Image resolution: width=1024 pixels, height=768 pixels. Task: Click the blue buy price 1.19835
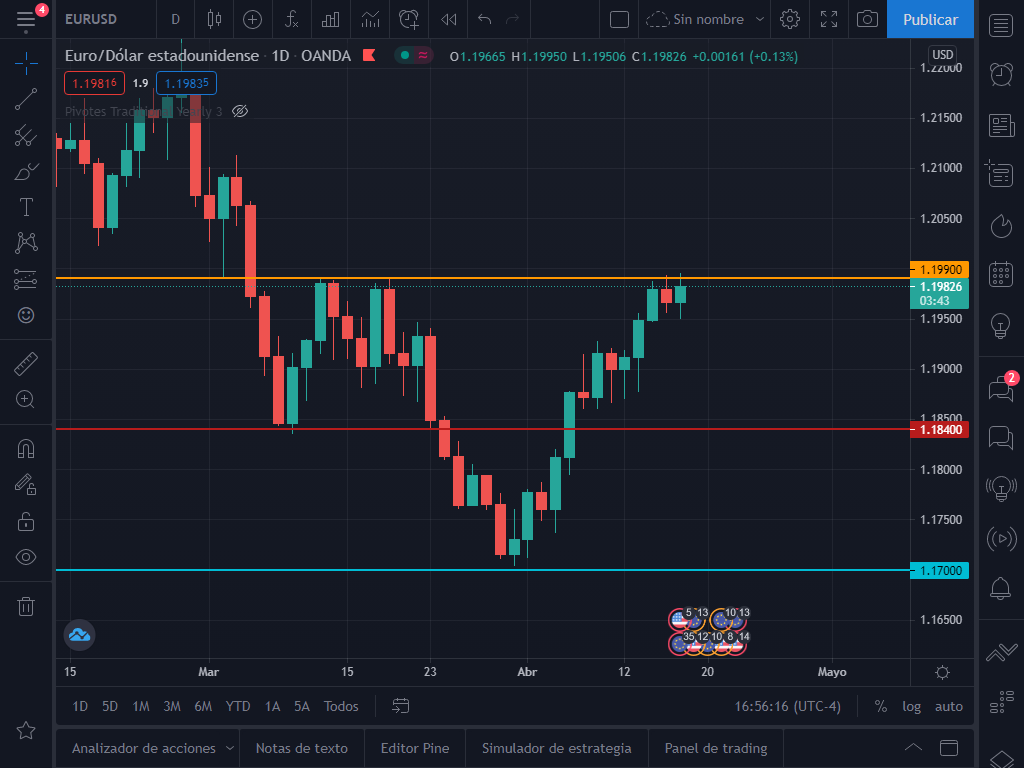[x=186, y=84]
